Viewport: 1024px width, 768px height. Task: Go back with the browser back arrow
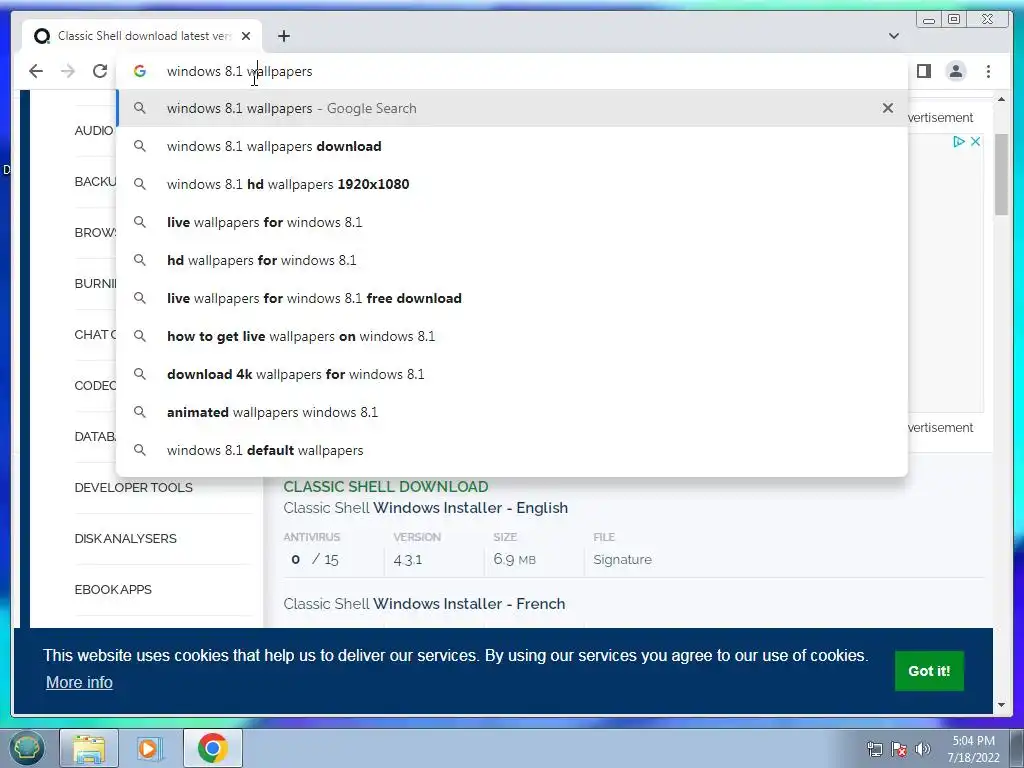[36, 71]
